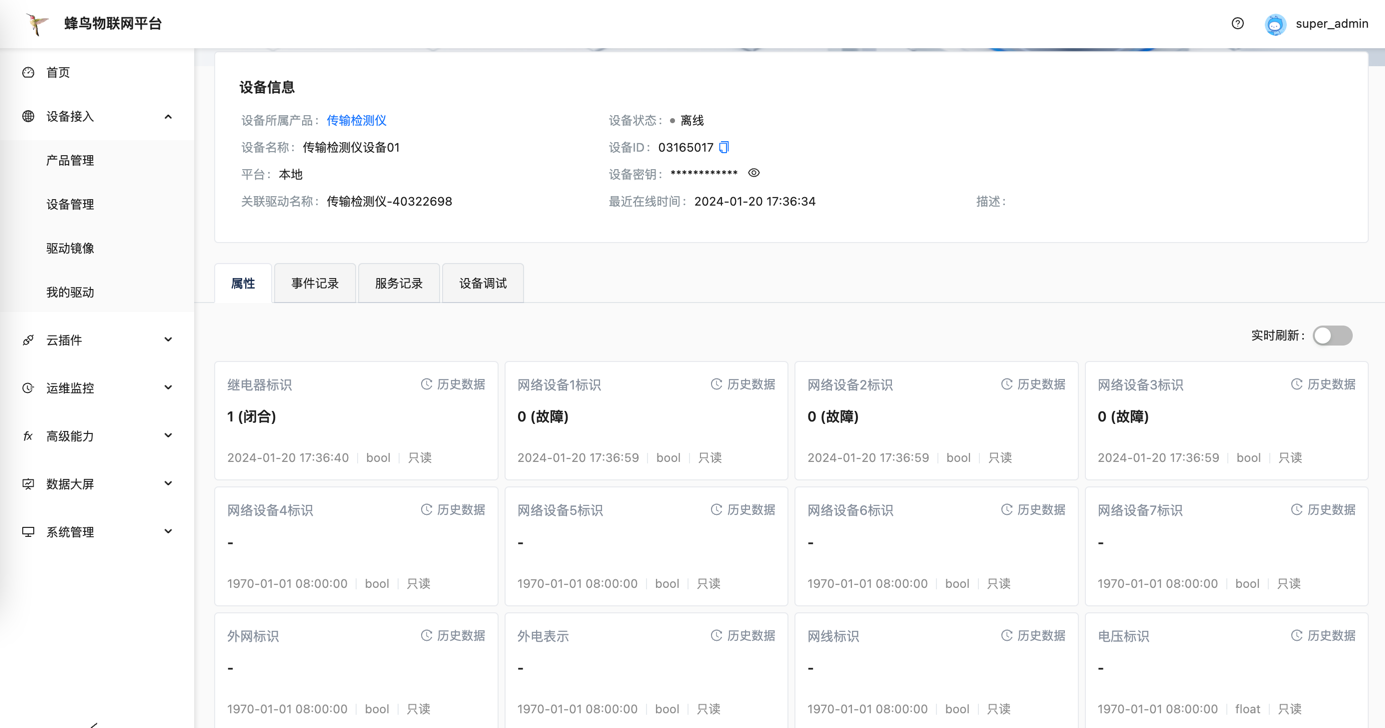Click history clock icon for 电压标识
This screenshot has height=728, width=1385.
[1296, 636]
